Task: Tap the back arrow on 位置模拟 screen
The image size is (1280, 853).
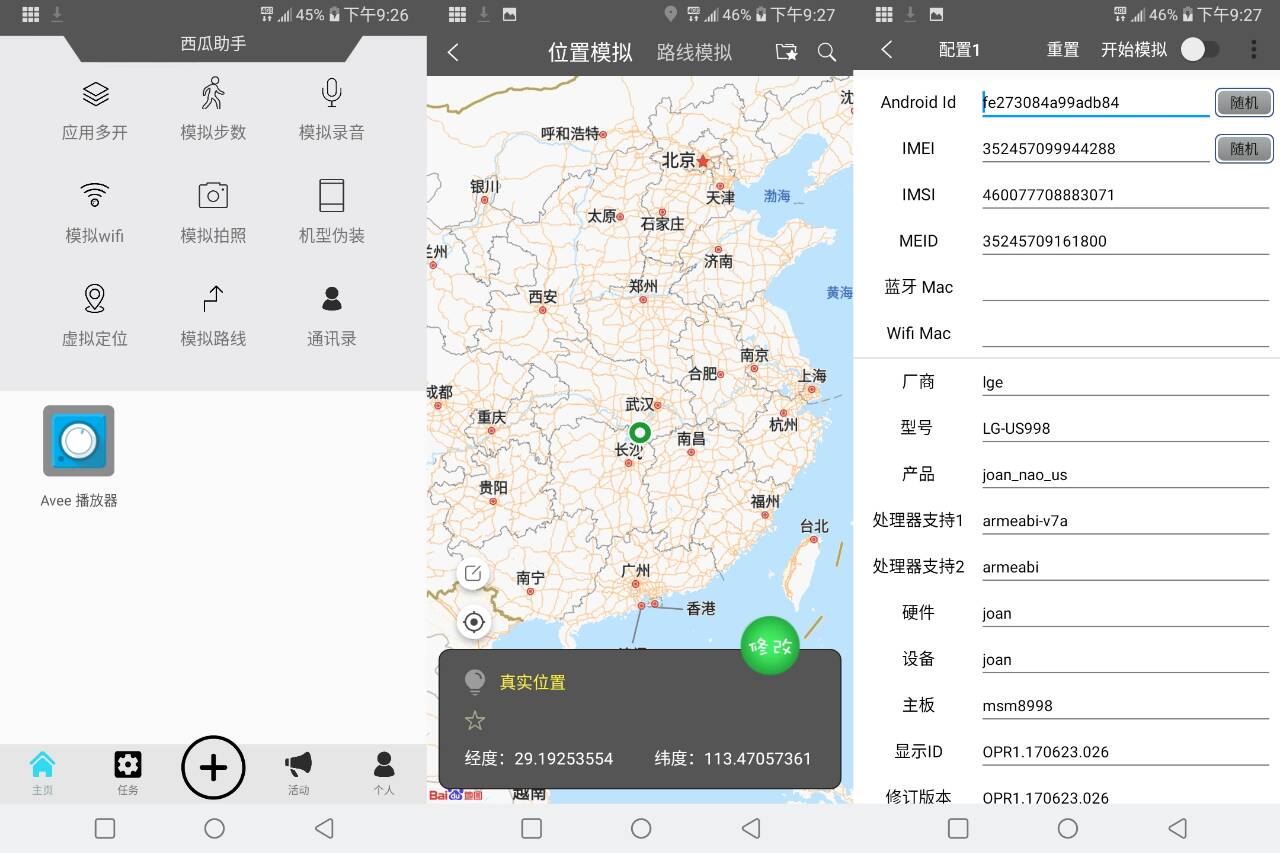Action: click(x=452, y=52)
